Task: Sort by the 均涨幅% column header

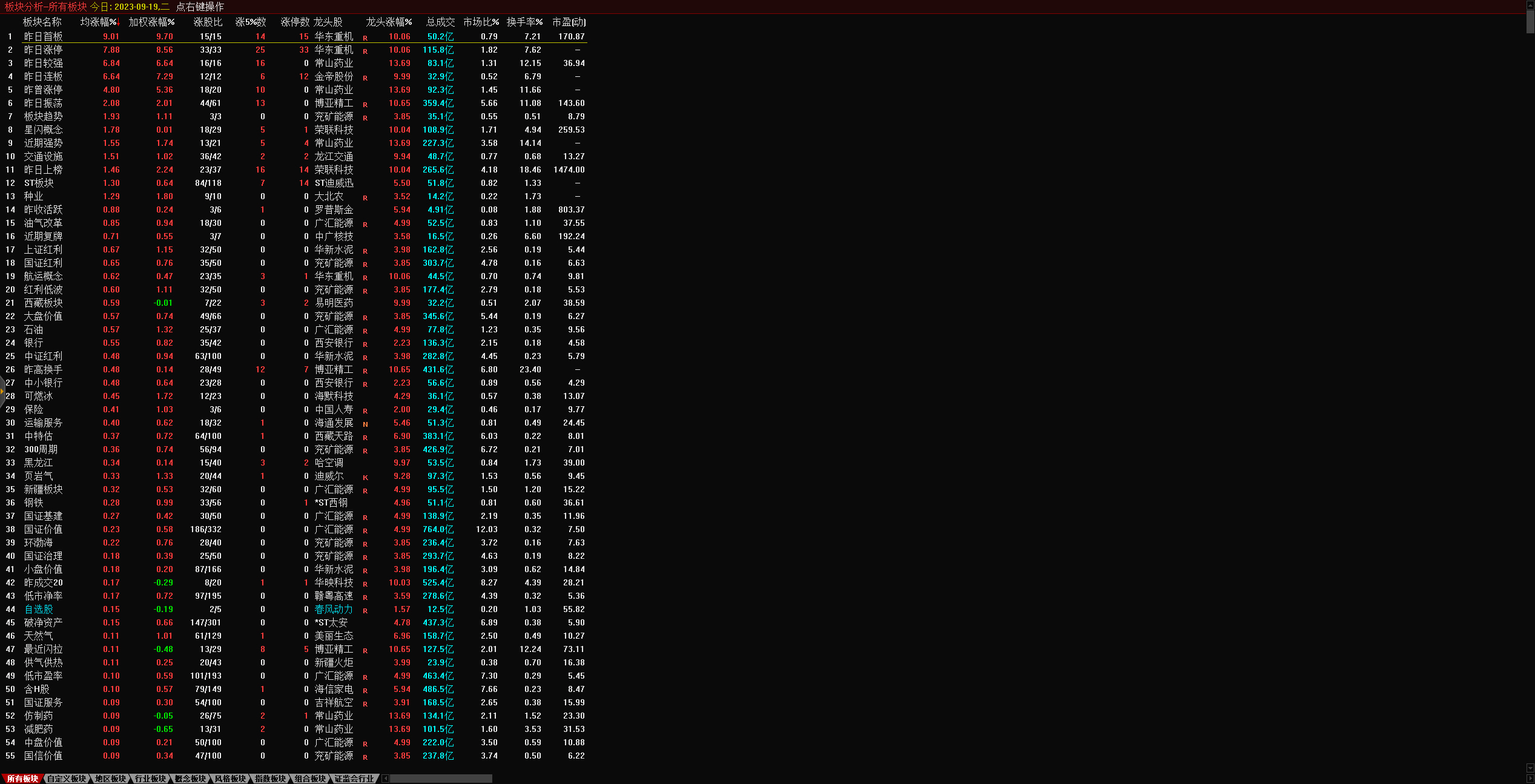Action: [99, 22]
